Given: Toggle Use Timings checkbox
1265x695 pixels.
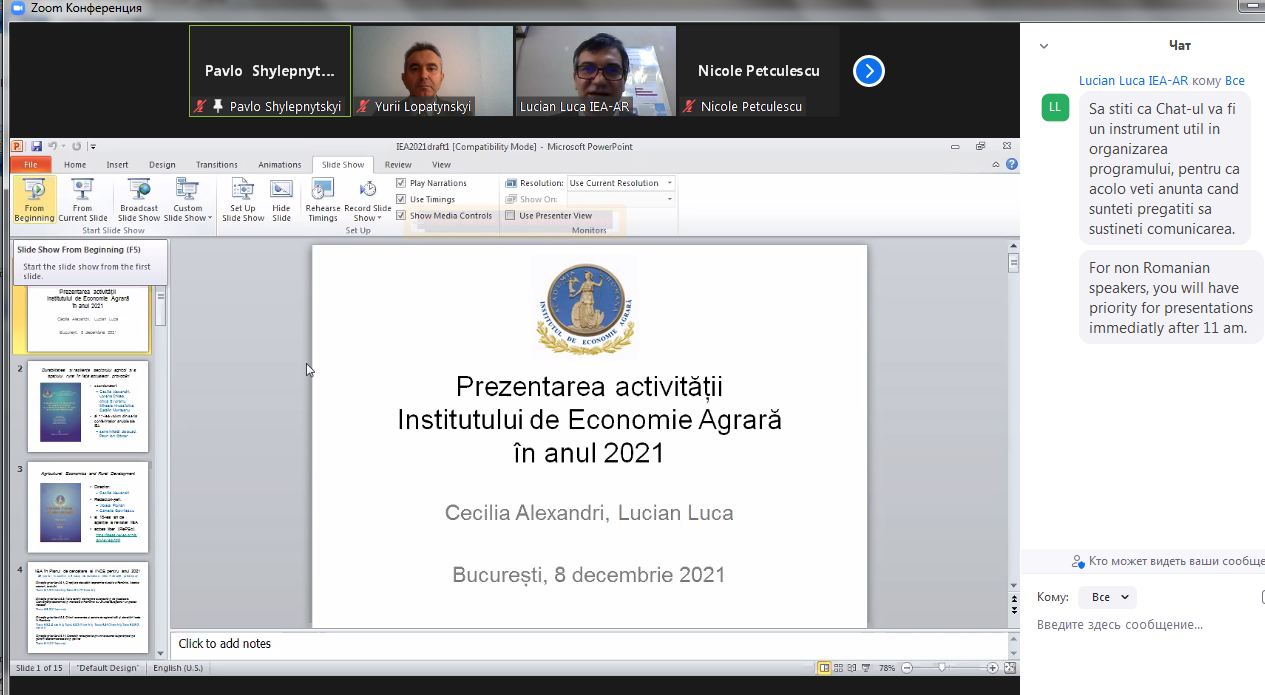Looking at the screenshot, I should (401, 199).
